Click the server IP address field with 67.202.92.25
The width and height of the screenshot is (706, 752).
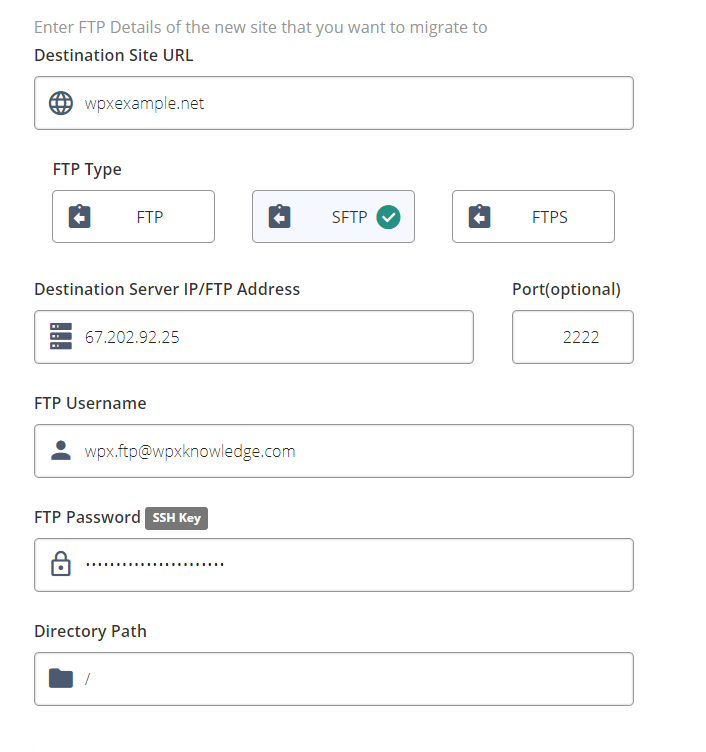pos(254,337)
